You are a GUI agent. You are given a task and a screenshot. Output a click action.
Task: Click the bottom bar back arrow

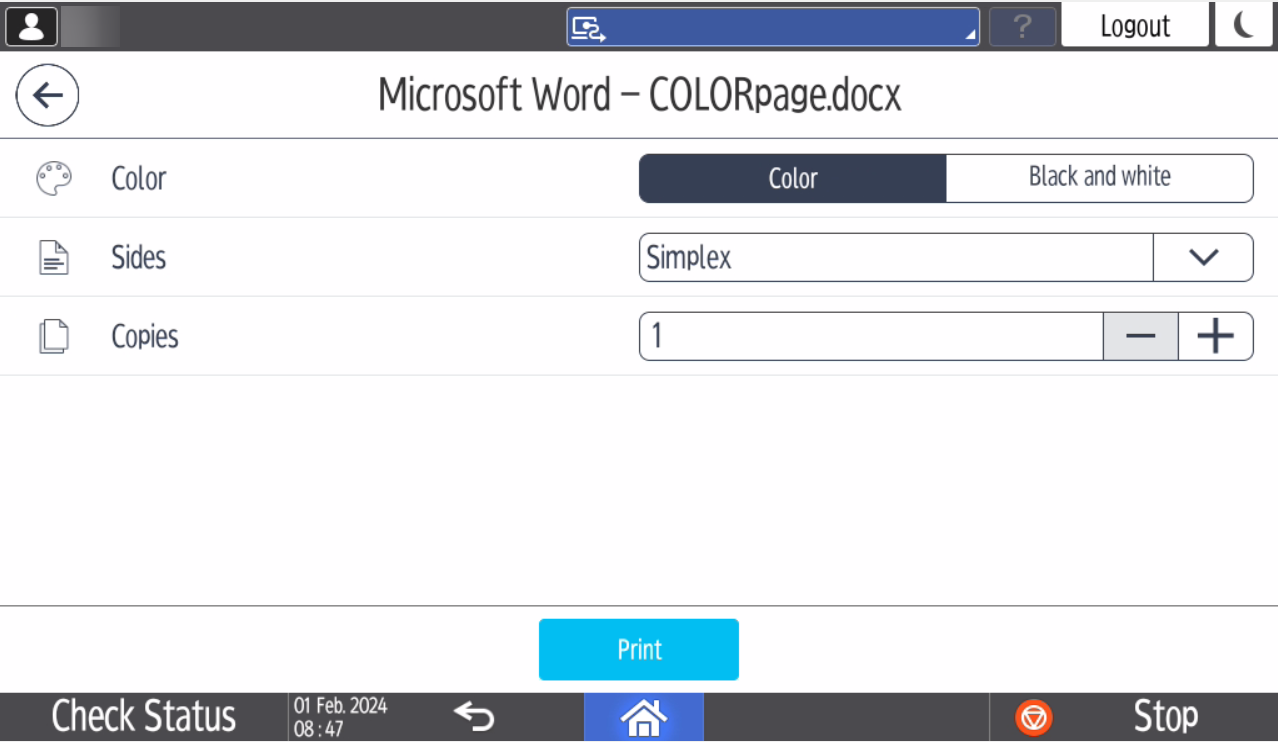pos(472,716)
